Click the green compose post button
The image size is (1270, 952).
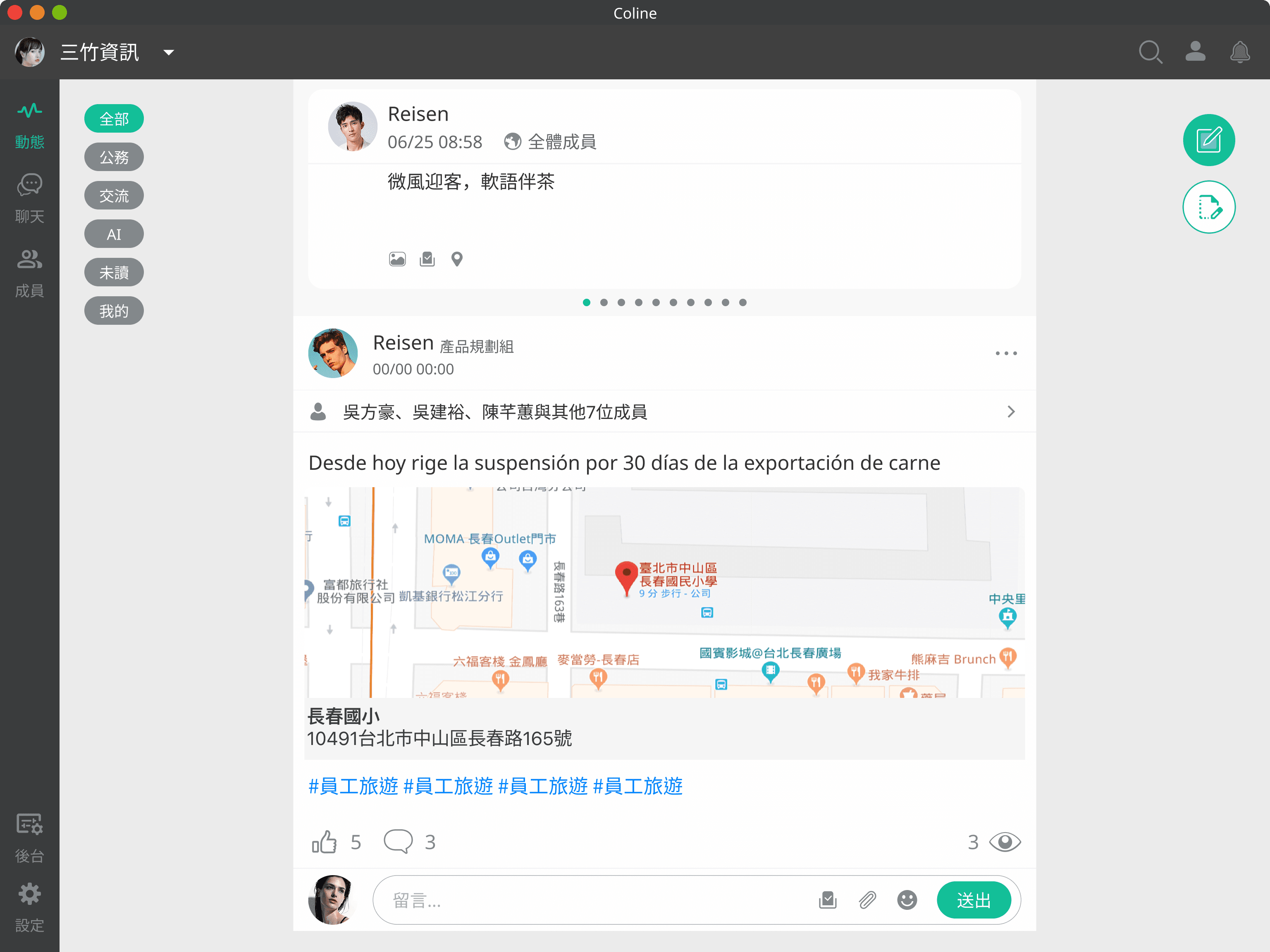(1208, 140)
